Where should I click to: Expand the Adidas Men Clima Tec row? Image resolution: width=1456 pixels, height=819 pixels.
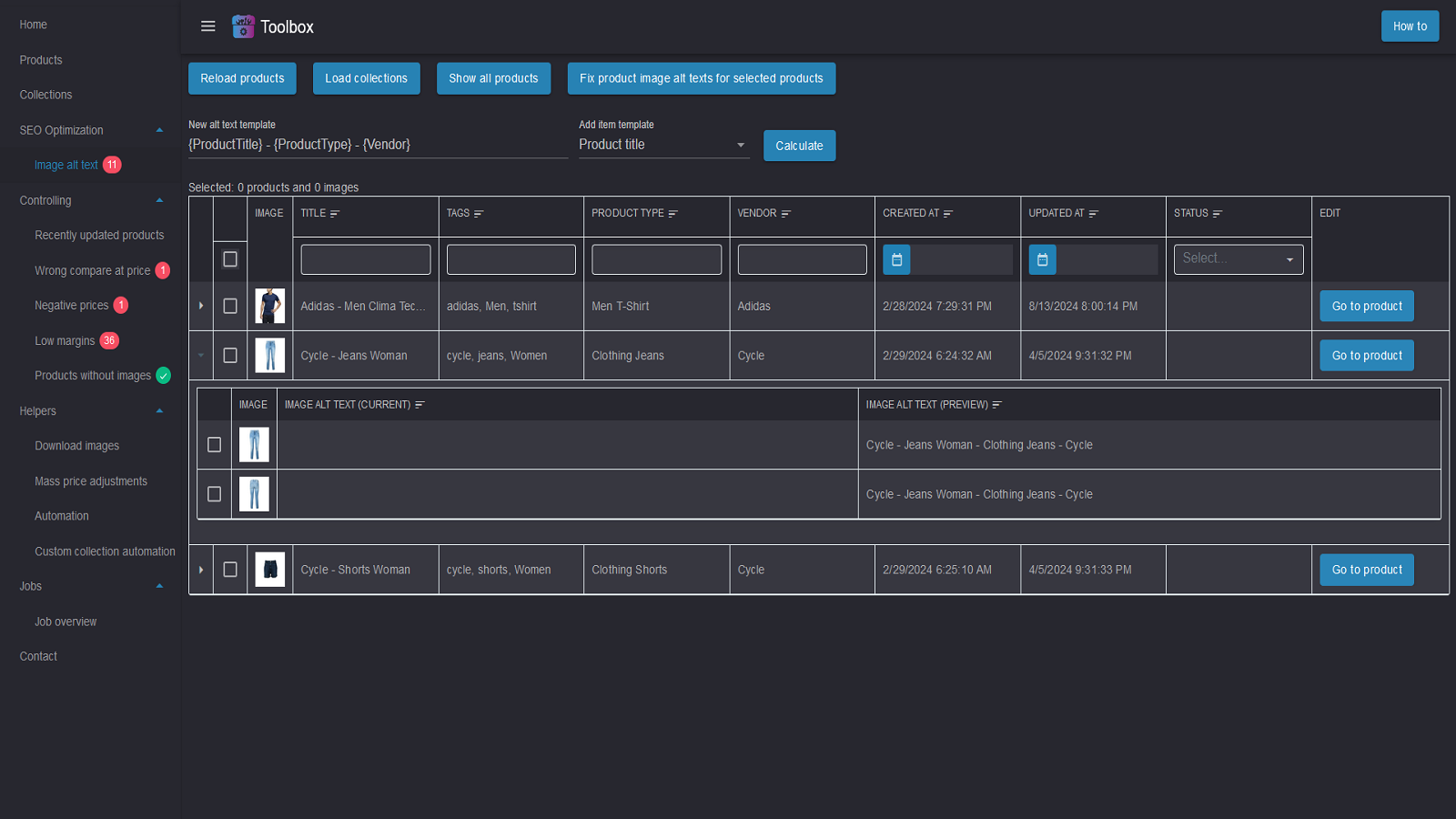point(201,307)
